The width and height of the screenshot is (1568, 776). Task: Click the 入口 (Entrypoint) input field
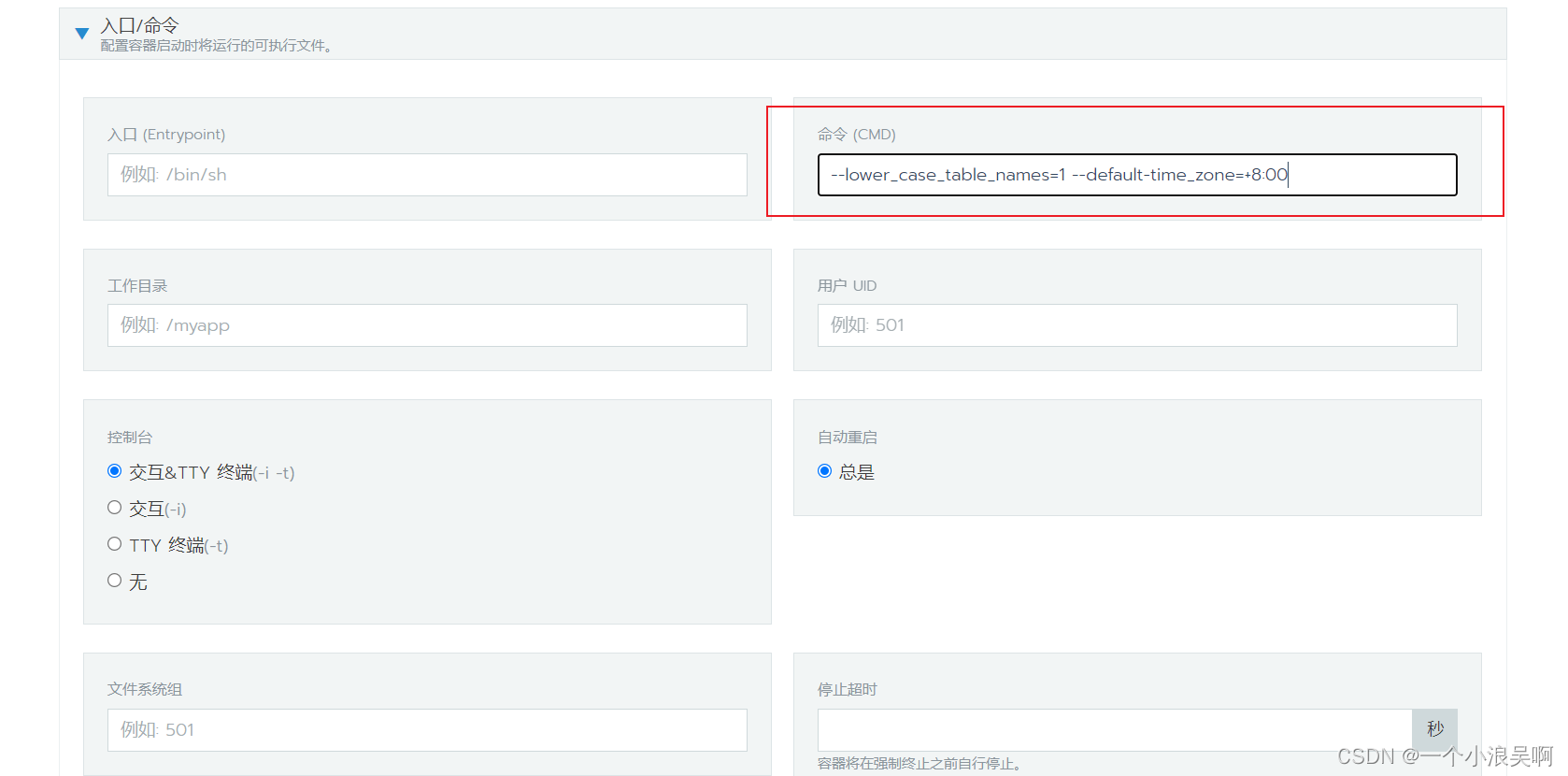(x=427, y=175)
